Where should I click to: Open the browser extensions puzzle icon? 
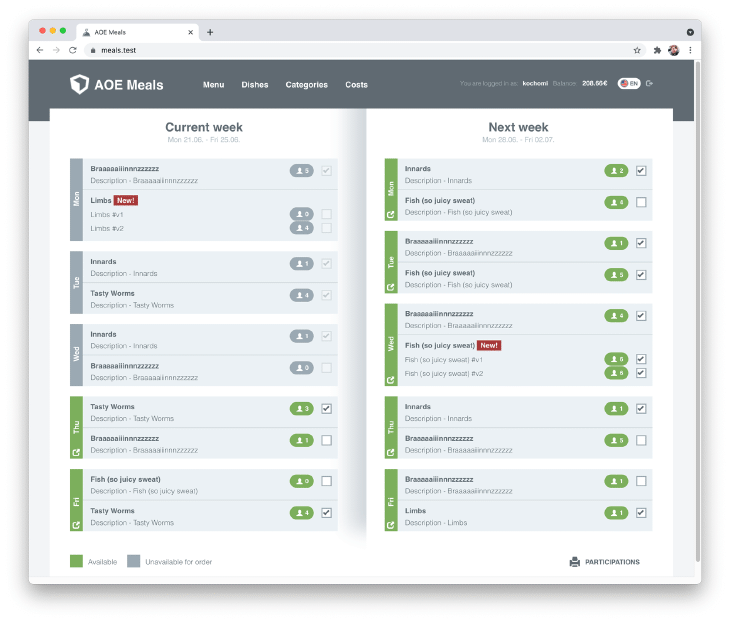657,50
